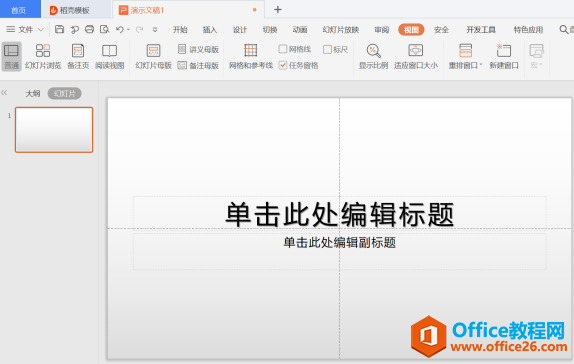This screenshot has width=574, height=364.
Task: Open the Design (设计) ribbon tab
Action: tap(240, 30)
